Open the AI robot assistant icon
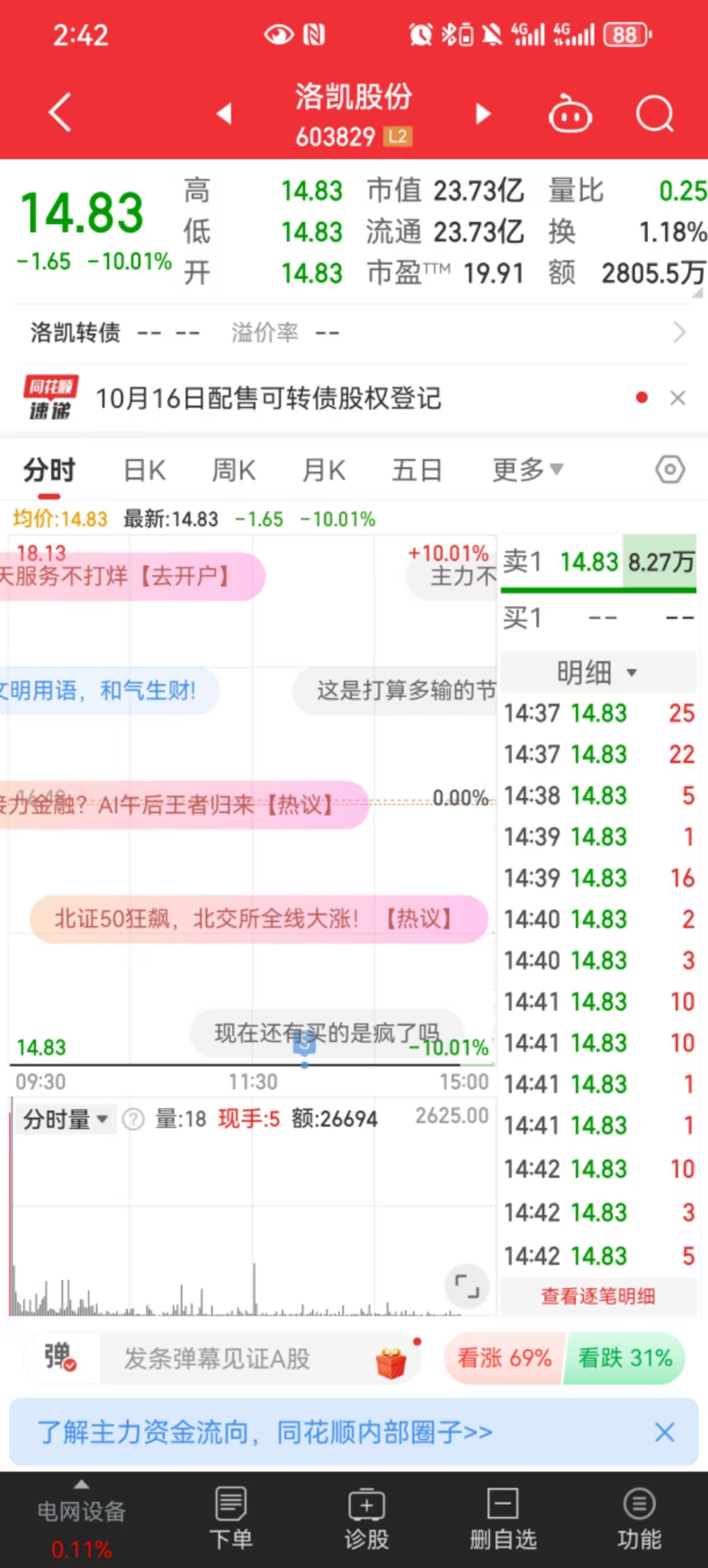Image resolution: width=708 pixels, height=1568 pixels. click(x=570, y=113)
